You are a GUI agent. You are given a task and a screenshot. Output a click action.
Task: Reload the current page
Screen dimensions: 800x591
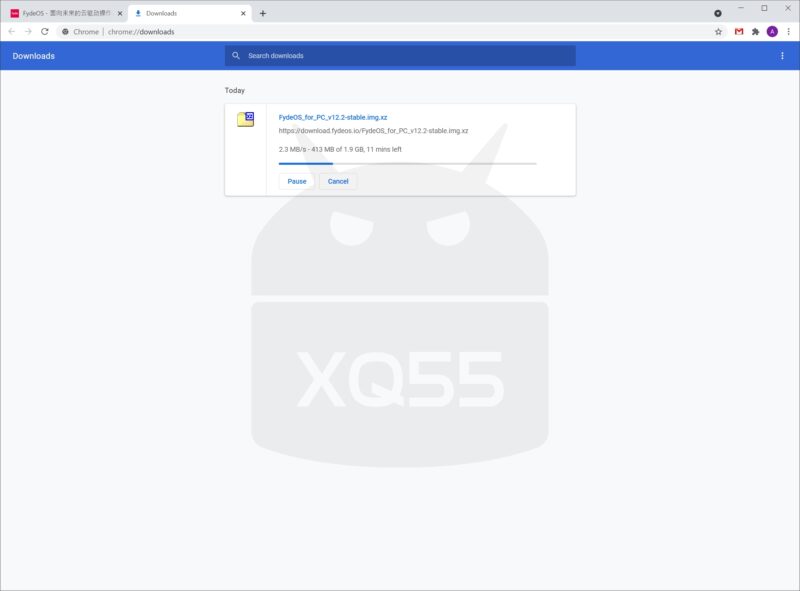point(45,31)
